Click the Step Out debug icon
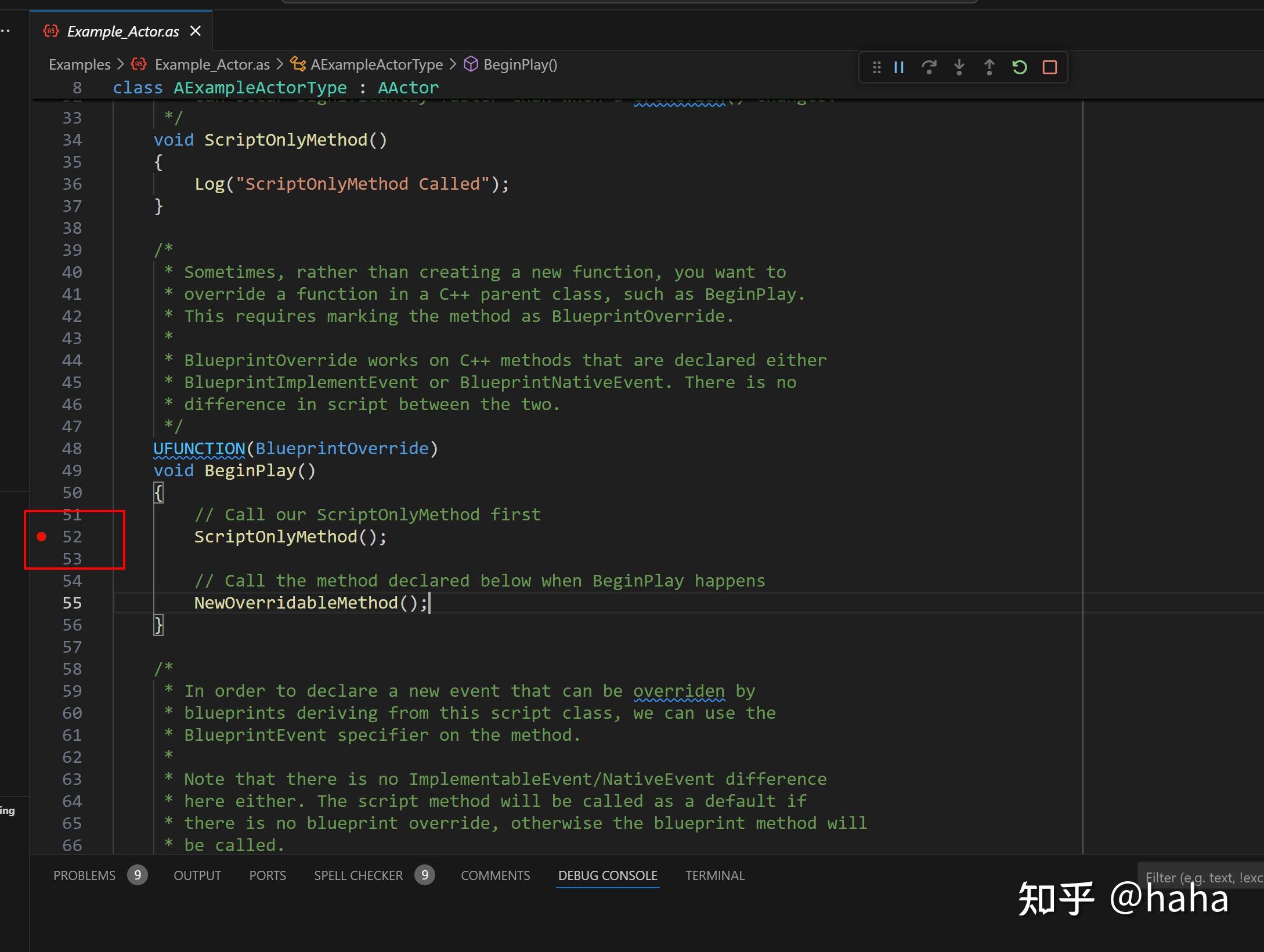 coord(989,67)
